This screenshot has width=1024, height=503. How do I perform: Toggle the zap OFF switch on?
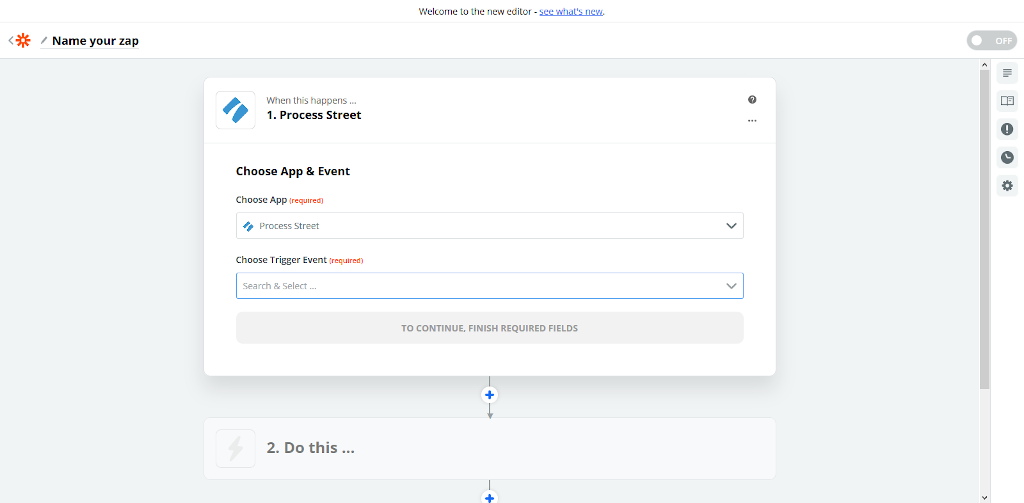pyautogui.click(x=991, y=41)
